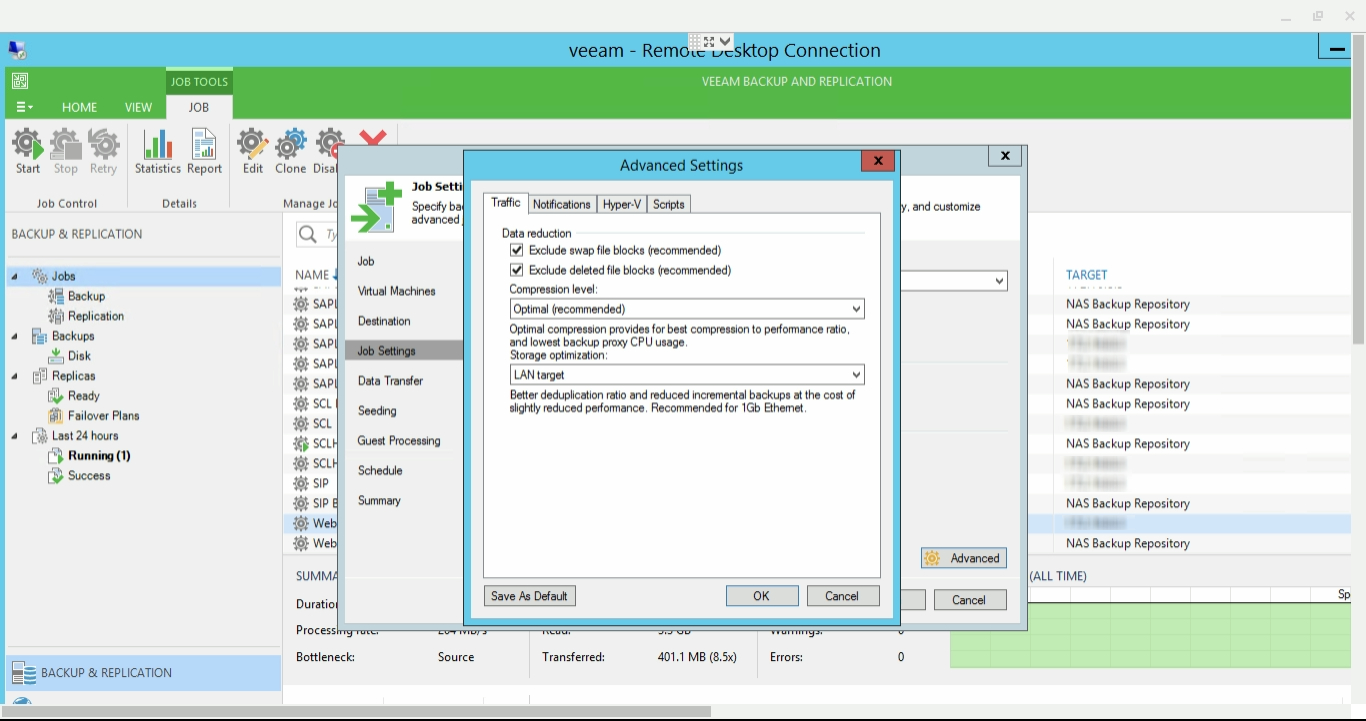Click Cancel in the job wizard window
This screenshot has width=1366, height=721.
pyautogui.click(x=969, y=600)
